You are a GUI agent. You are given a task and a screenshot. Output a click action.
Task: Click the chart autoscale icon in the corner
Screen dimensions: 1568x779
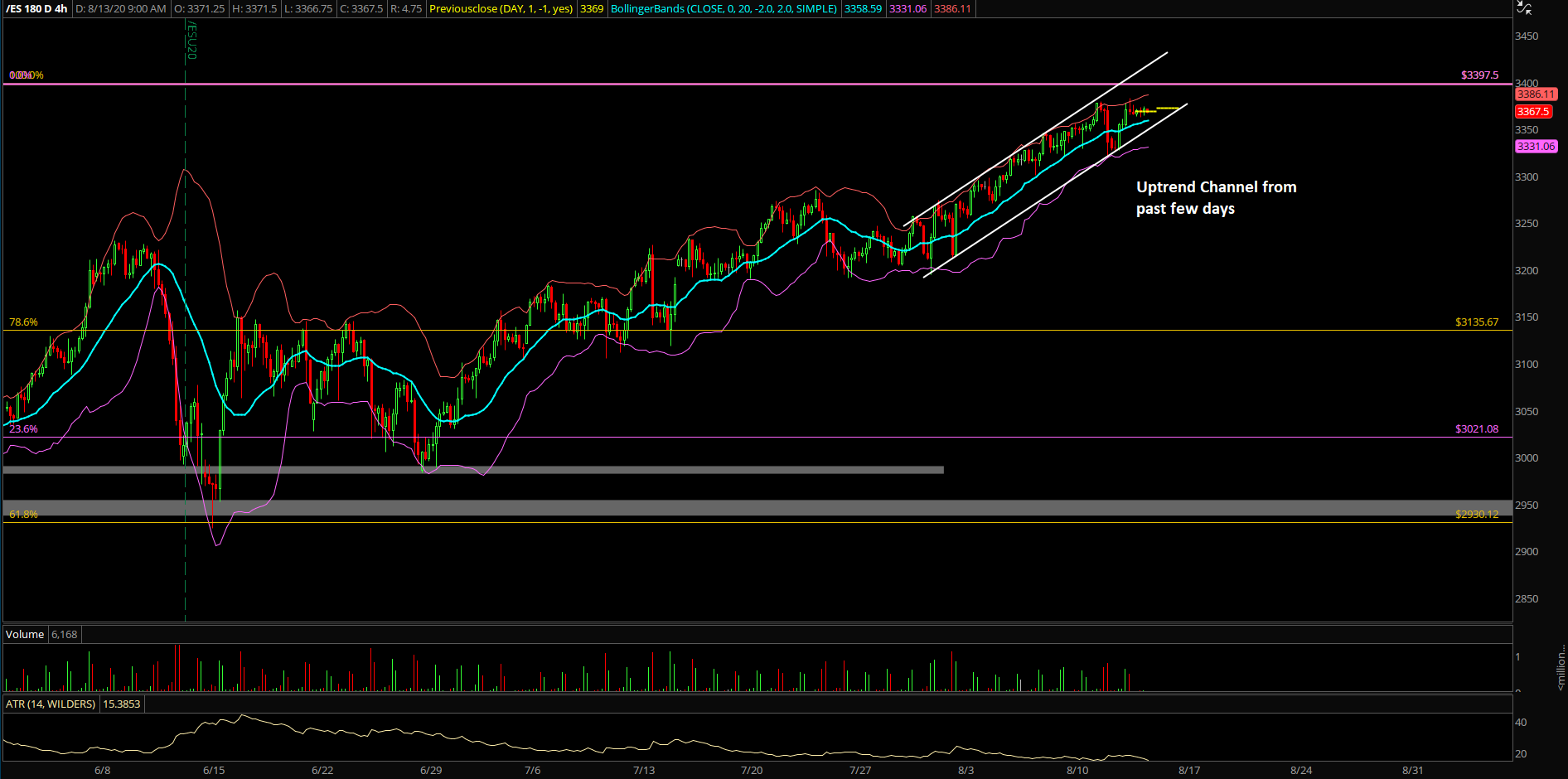1524,7
